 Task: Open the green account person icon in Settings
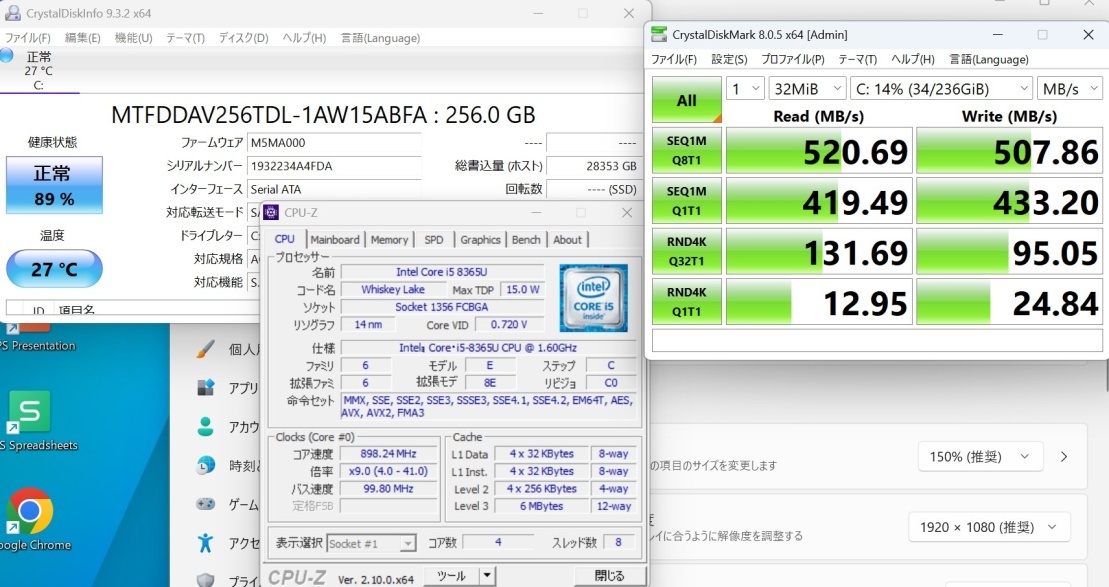click(x=205, y=426)
